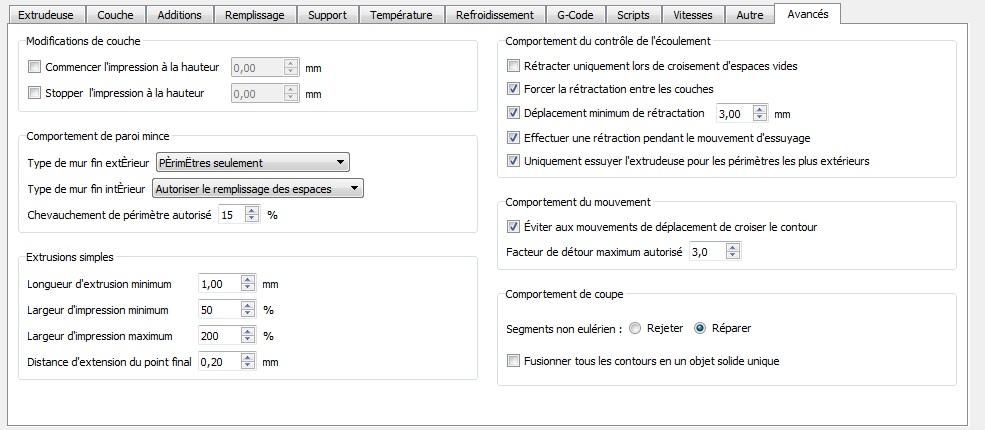Enable Fusionner tous les contours option
This screenshot has height=430, width=985.
click(514, 361)
